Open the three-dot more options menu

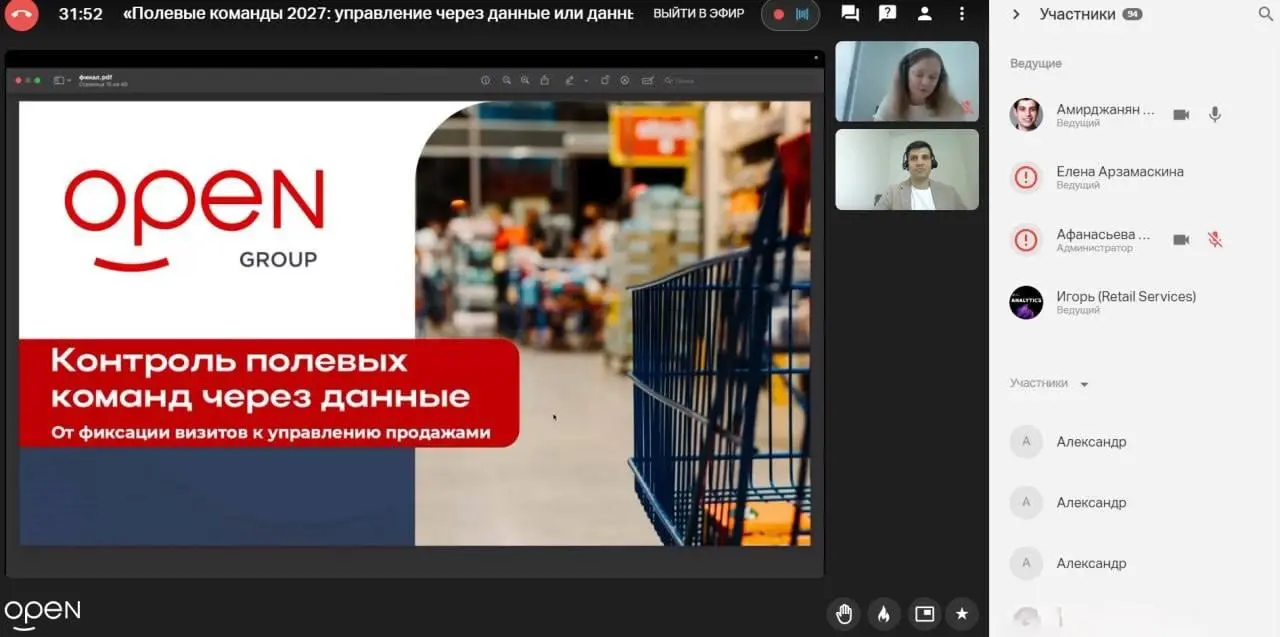[x=962, y=14]
